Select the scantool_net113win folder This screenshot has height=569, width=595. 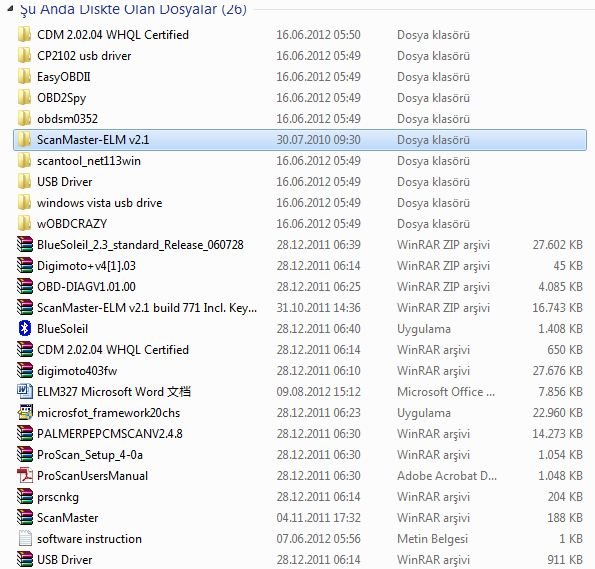point(300,161)
